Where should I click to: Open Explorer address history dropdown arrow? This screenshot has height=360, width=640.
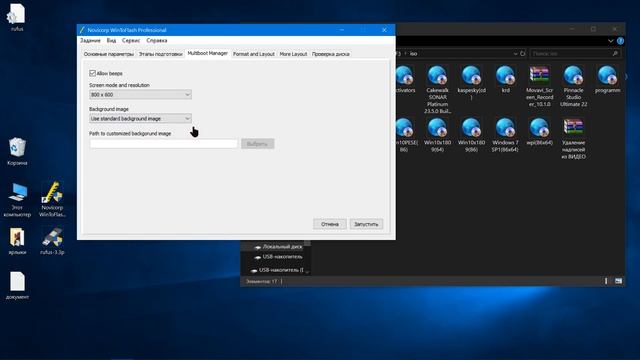[516, 53]
